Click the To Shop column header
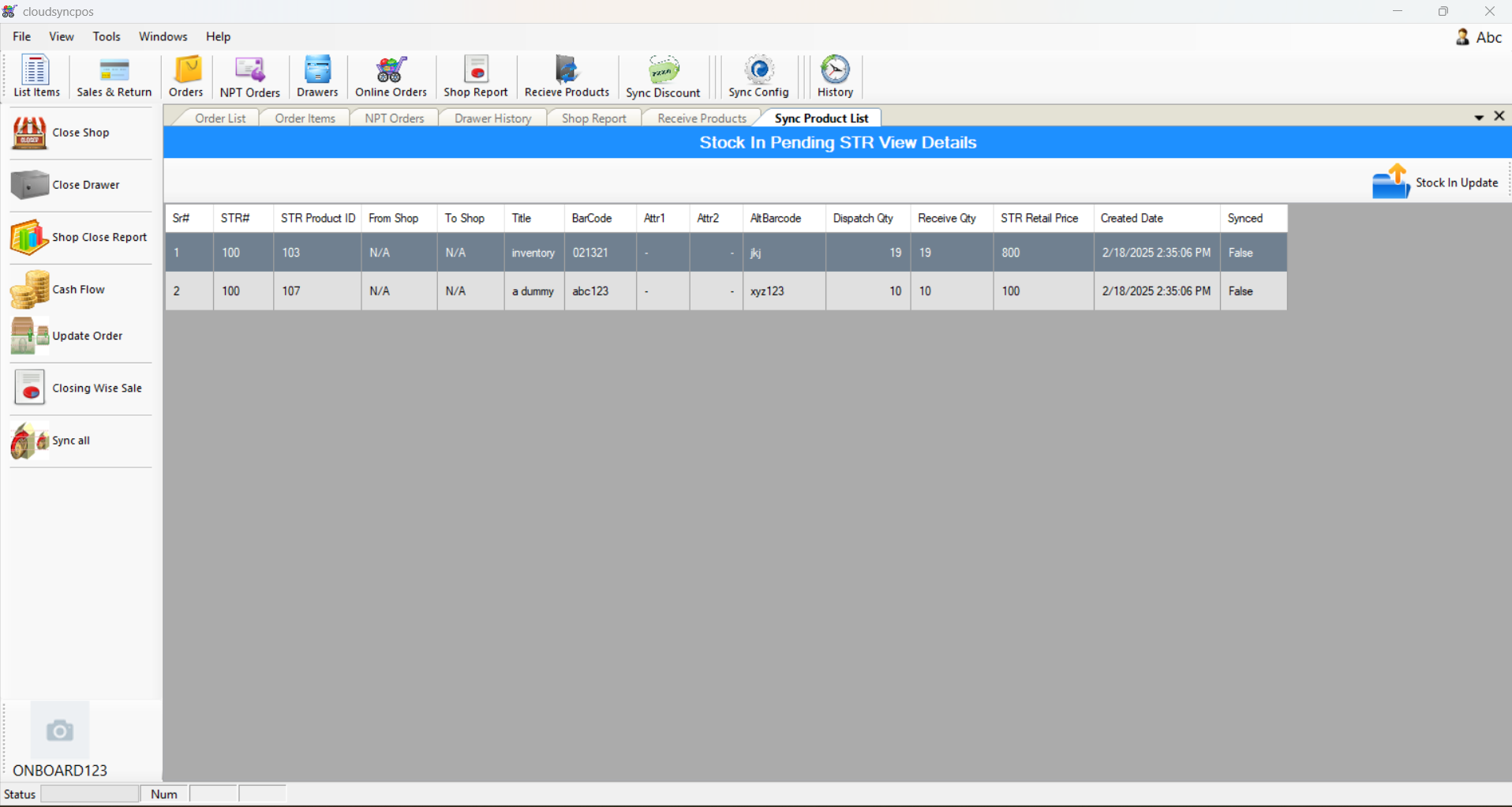The image size is (1512, 807). (471, 218)
